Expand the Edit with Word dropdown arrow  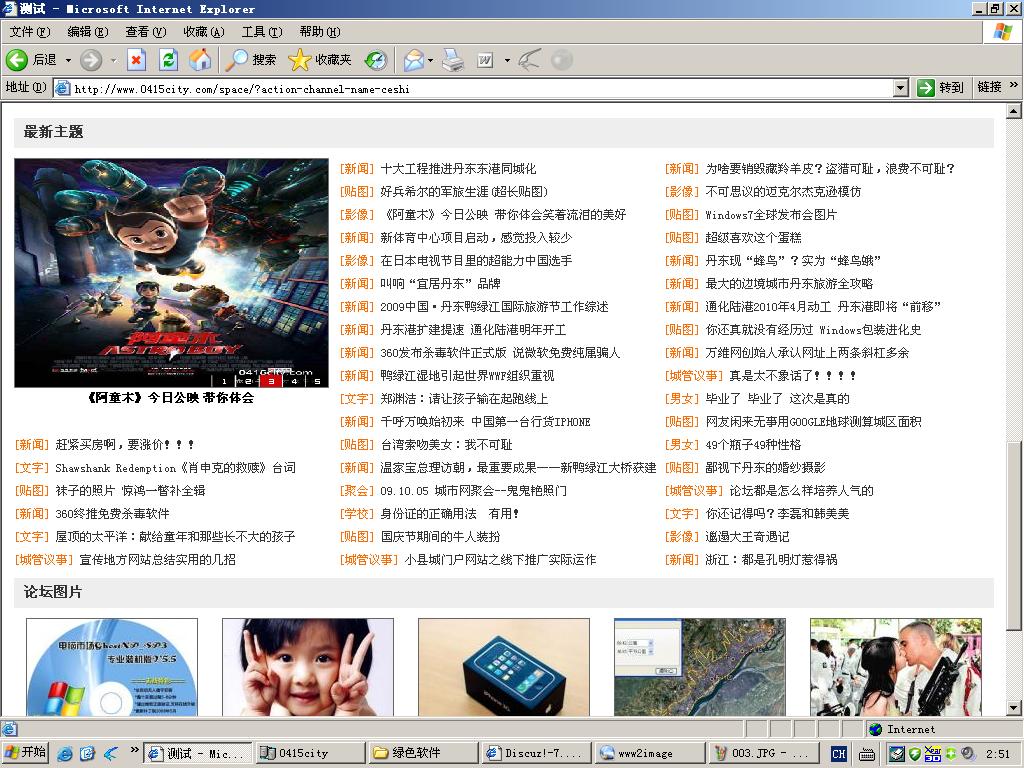tap(507, 60)
